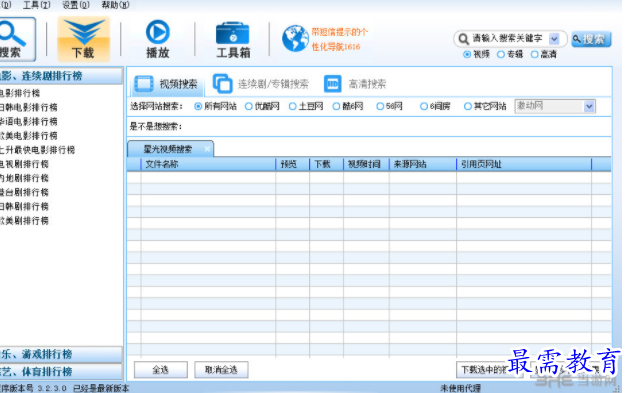Select the 56网 radio option

click(x=380, y=106)
